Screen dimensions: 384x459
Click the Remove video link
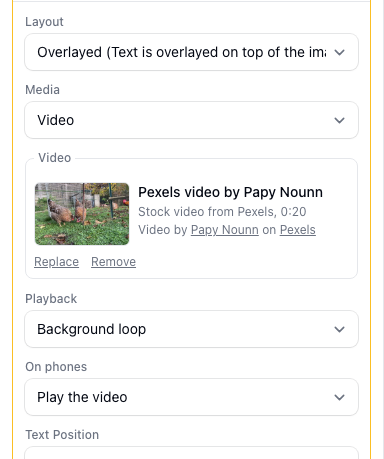(x=114, y=262)
